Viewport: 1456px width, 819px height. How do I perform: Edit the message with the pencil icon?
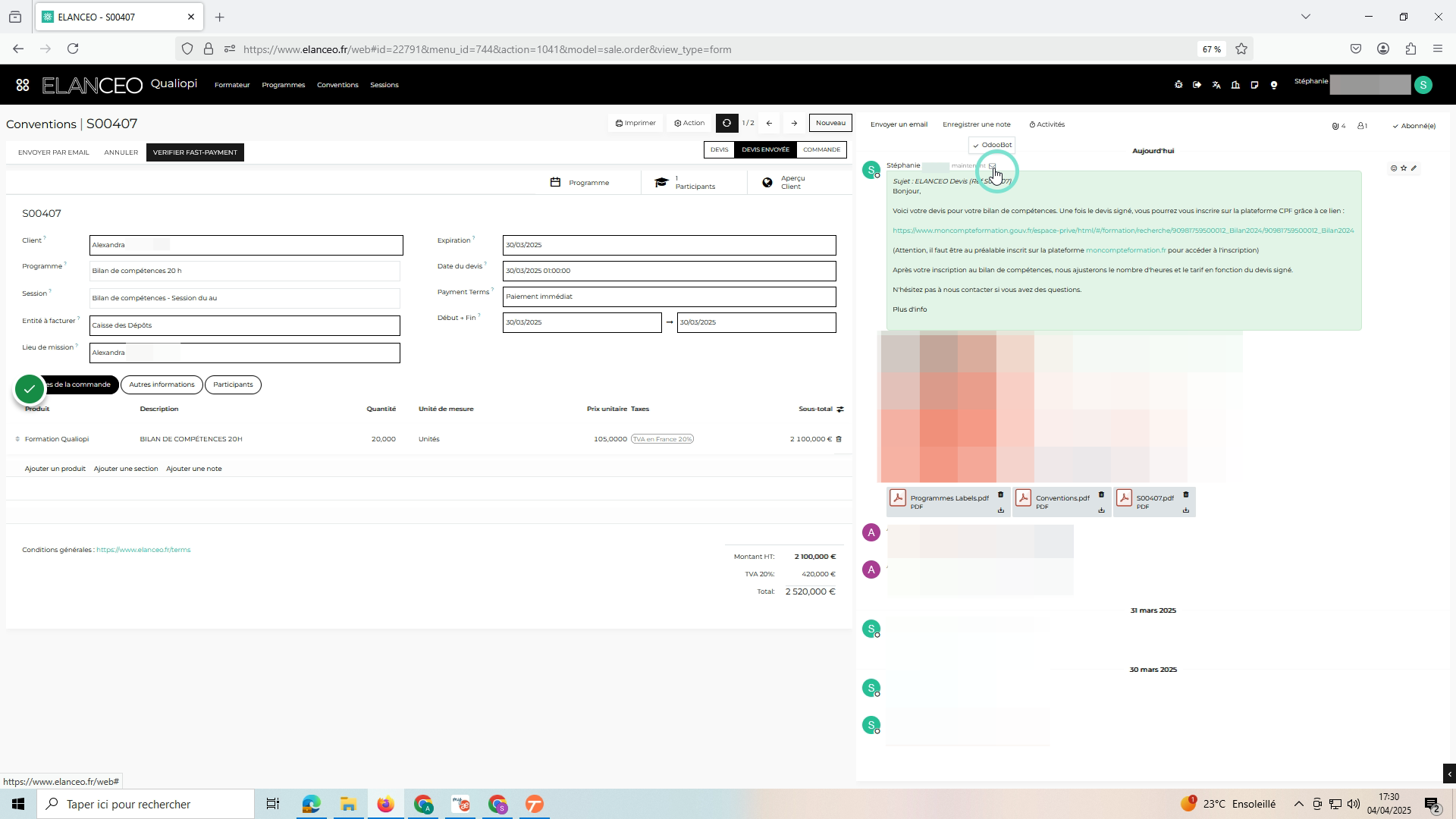(1414, 168)
